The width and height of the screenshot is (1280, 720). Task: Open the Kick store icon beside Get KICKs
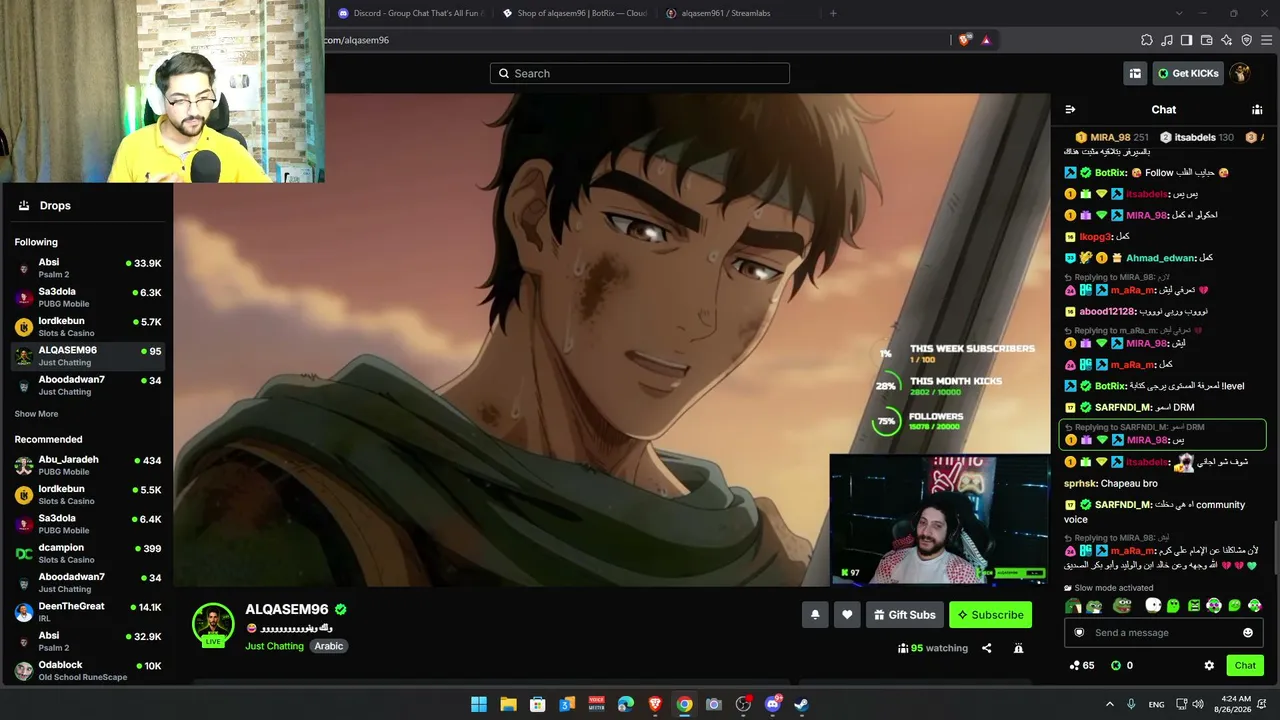(1135, 73)
